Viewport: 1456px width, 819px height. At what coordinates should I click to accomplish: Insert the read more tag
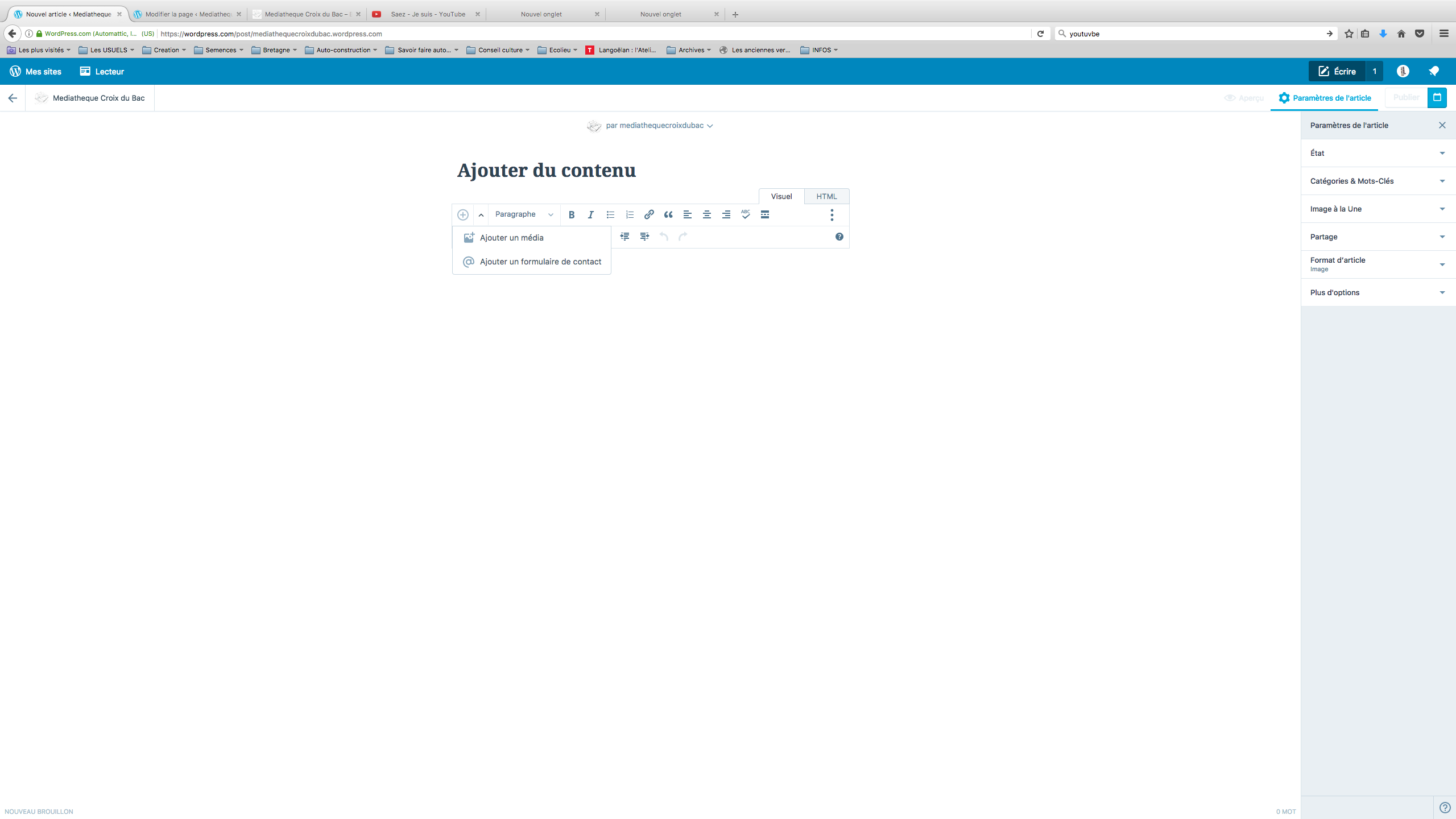click(x=765, y=214)
